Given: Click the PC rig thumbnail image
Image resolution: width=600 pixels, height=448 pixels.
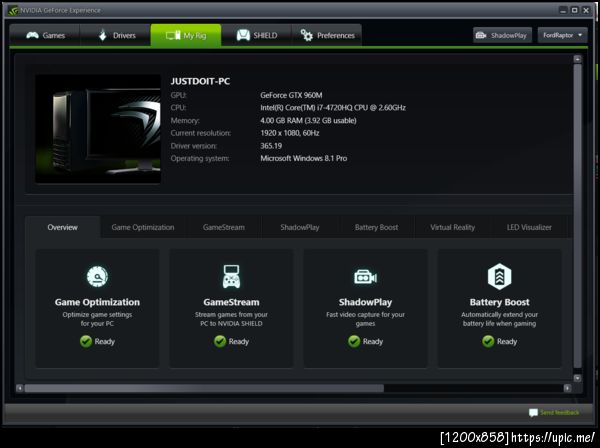Looking at the screenshot, I should (98, 129).
